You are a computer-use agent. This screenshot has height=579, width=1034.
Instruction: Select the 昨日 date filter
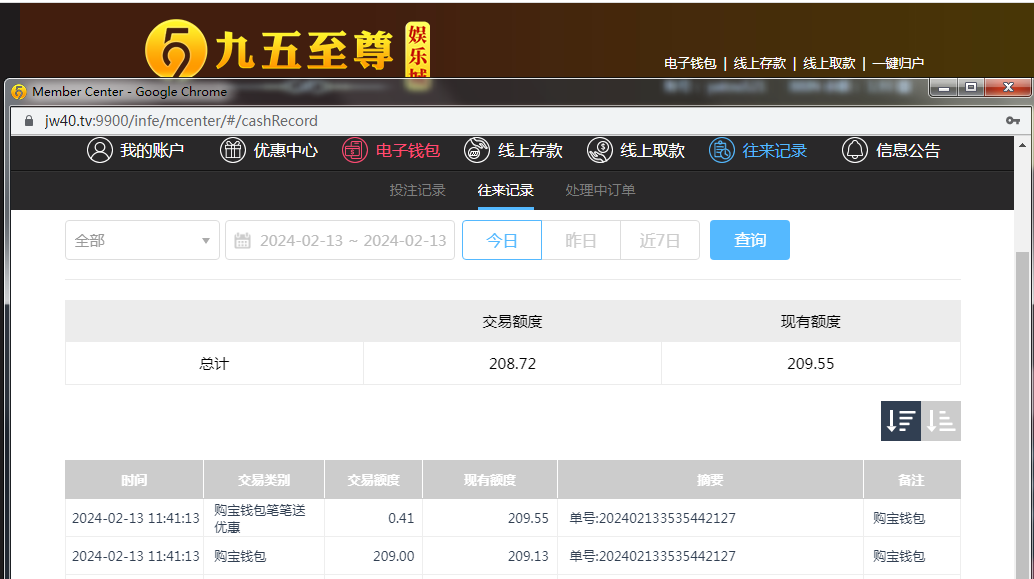pyautogui.click(x=580, y=241)
